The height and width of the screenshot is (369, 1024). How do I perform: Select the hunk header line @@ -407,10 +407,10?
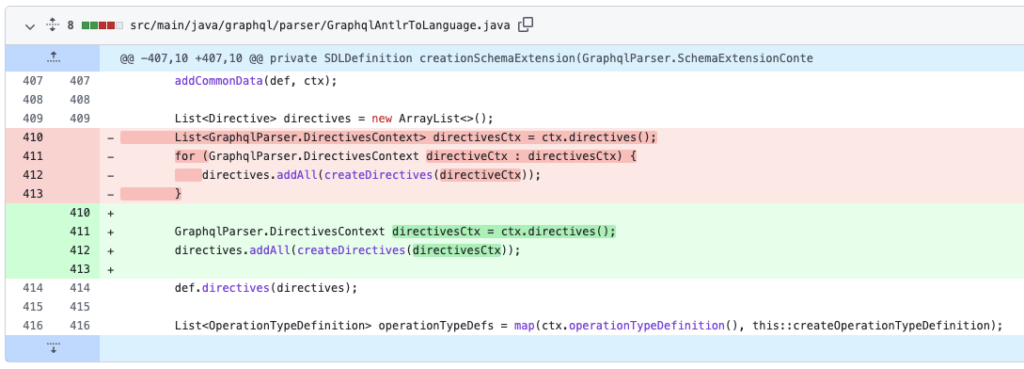pyautogui.click(x=466, y=58)
